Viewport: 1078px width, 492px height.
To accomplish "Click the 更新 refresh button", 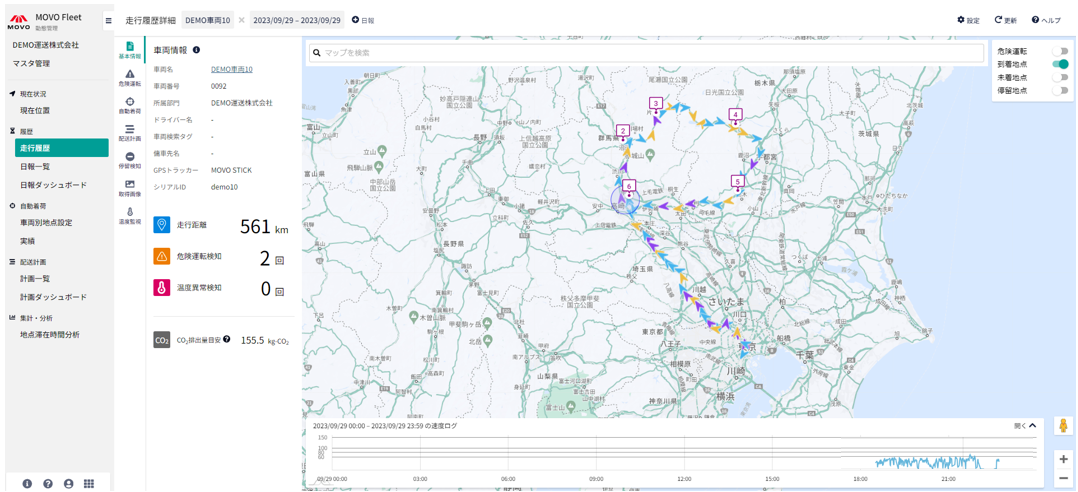I will pos(1005,20).
